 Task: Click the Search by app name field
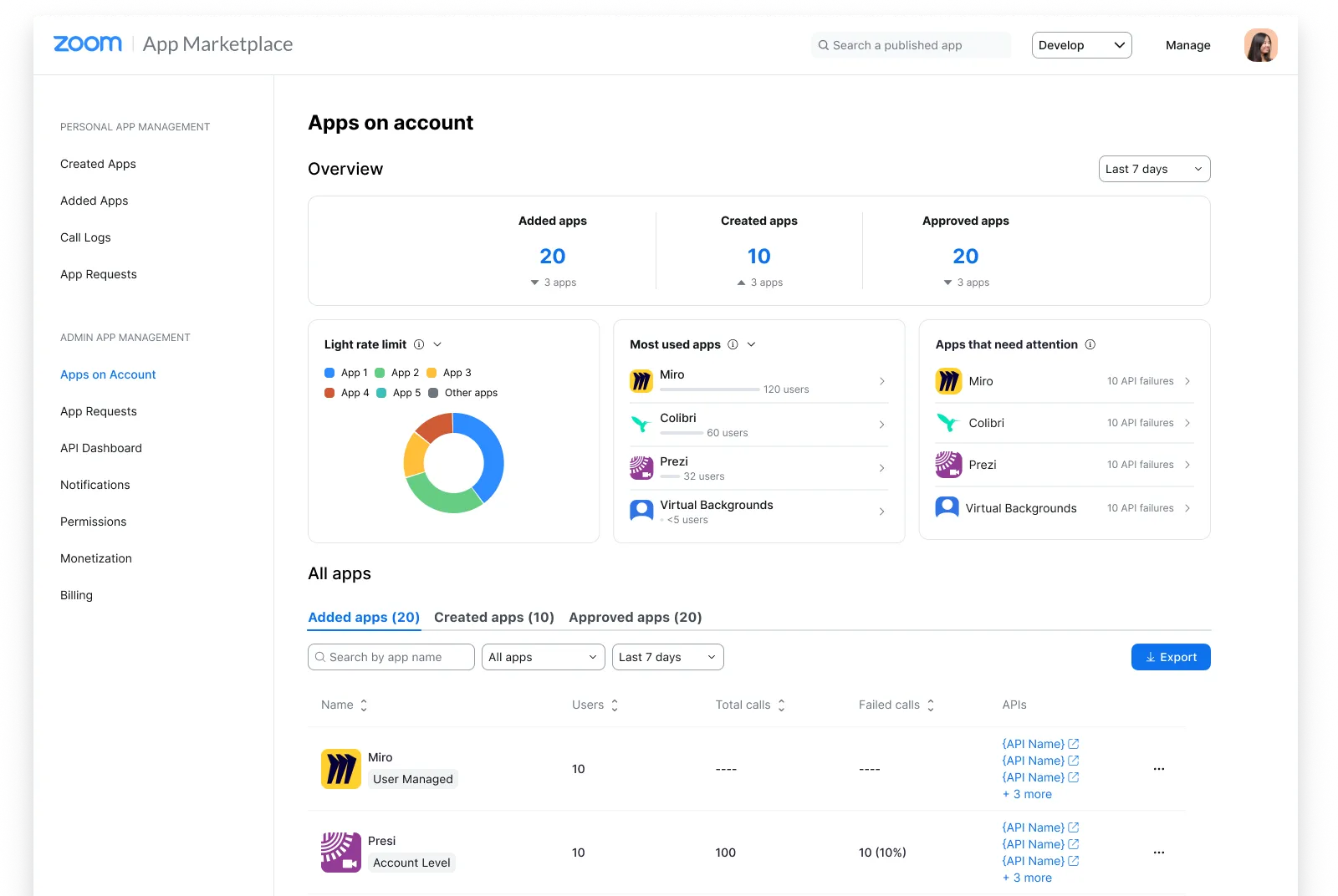(x=391, y=657)
